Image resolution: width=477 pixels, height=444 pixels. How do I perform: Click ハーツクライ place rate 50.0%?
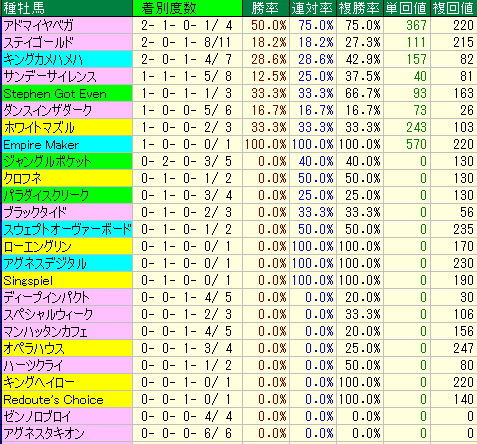click(x=363, y=365)
